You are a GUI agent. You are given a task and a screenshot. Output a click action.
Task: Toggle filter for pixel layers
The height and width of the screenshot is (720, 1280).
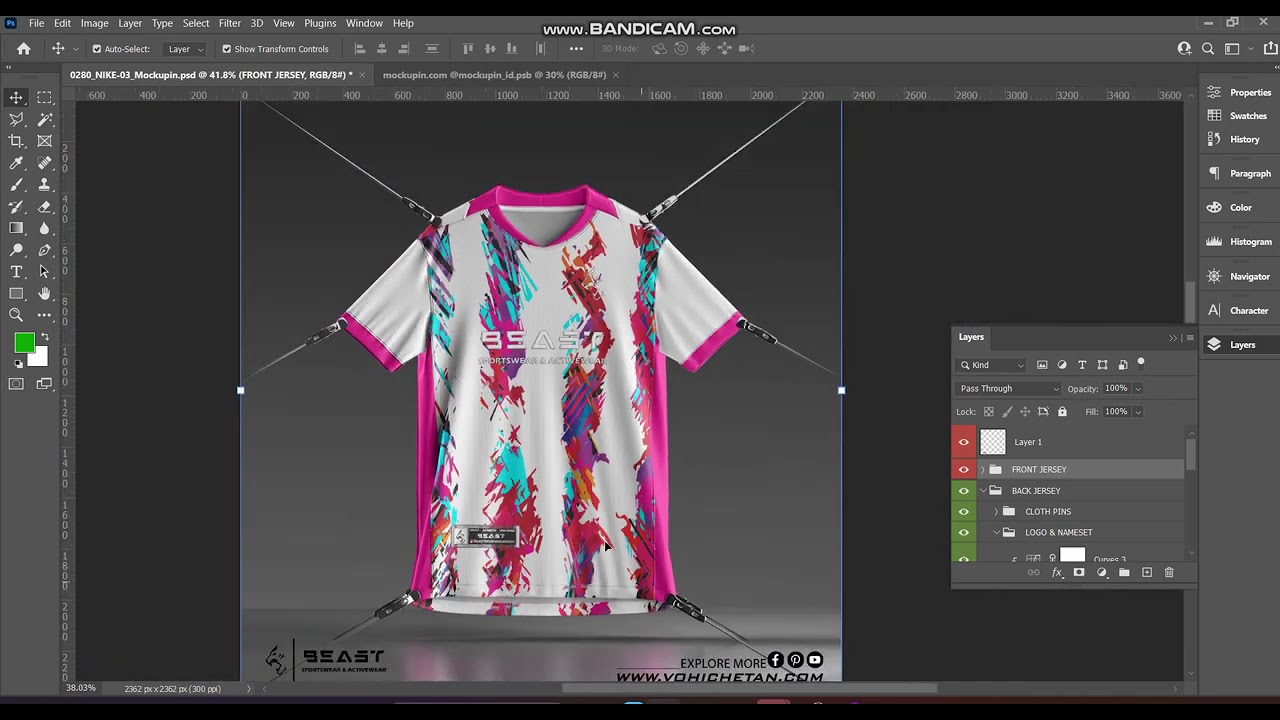coord(1042,365)
